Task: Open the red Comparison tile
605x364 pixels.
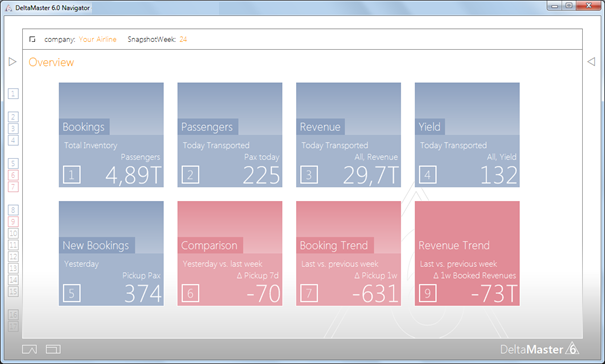Action: coord(230,253)
